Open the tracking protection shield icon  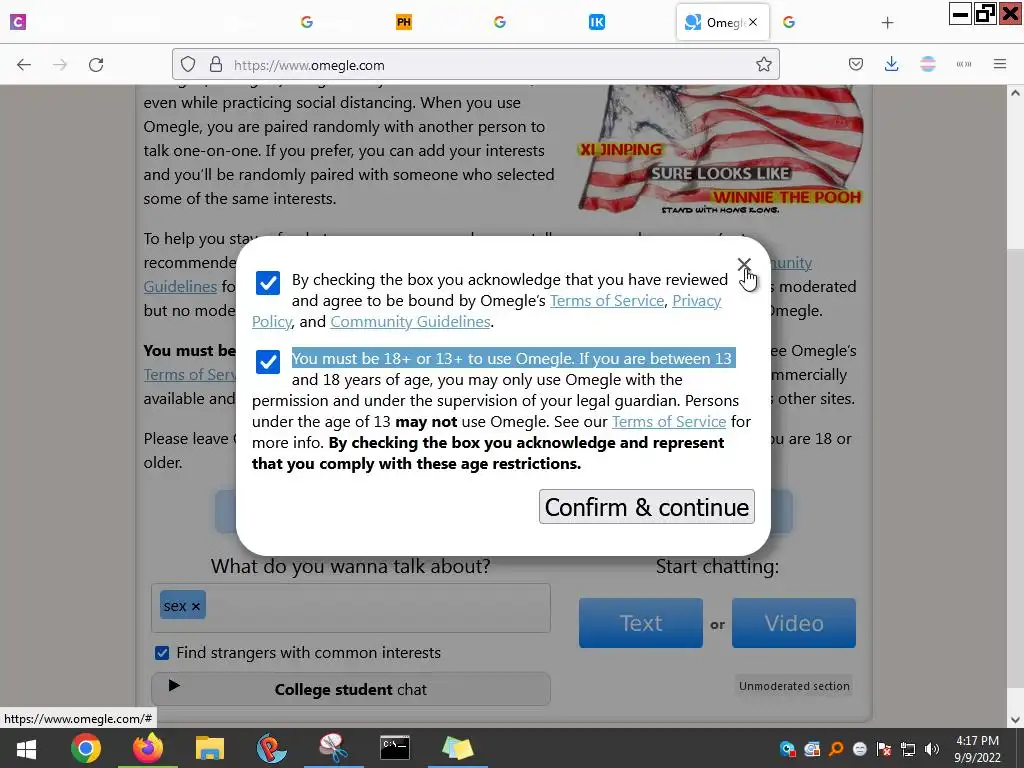(188, 64)
